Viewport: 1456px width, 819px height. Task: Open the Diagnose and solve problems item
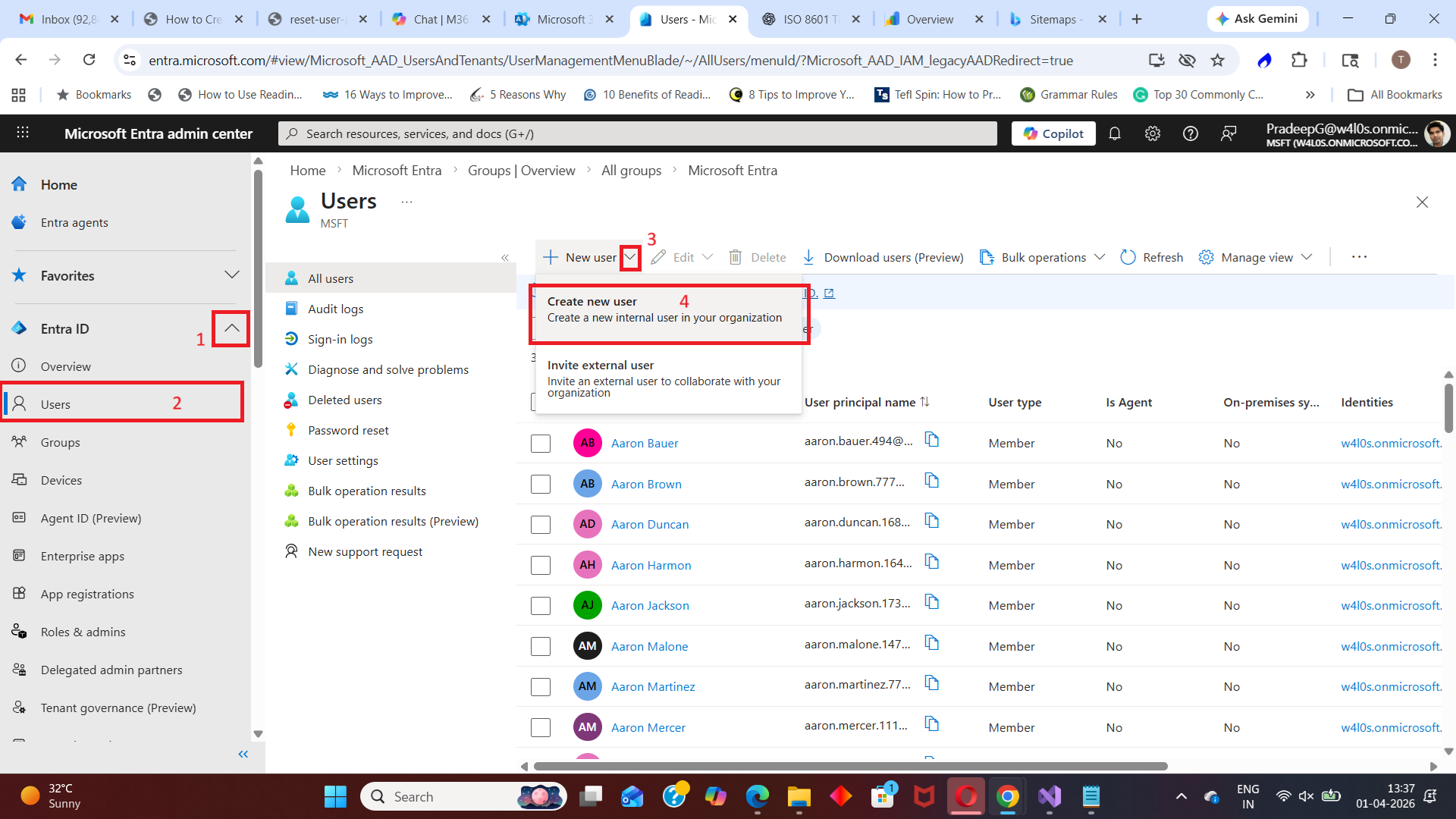[388, 369]
